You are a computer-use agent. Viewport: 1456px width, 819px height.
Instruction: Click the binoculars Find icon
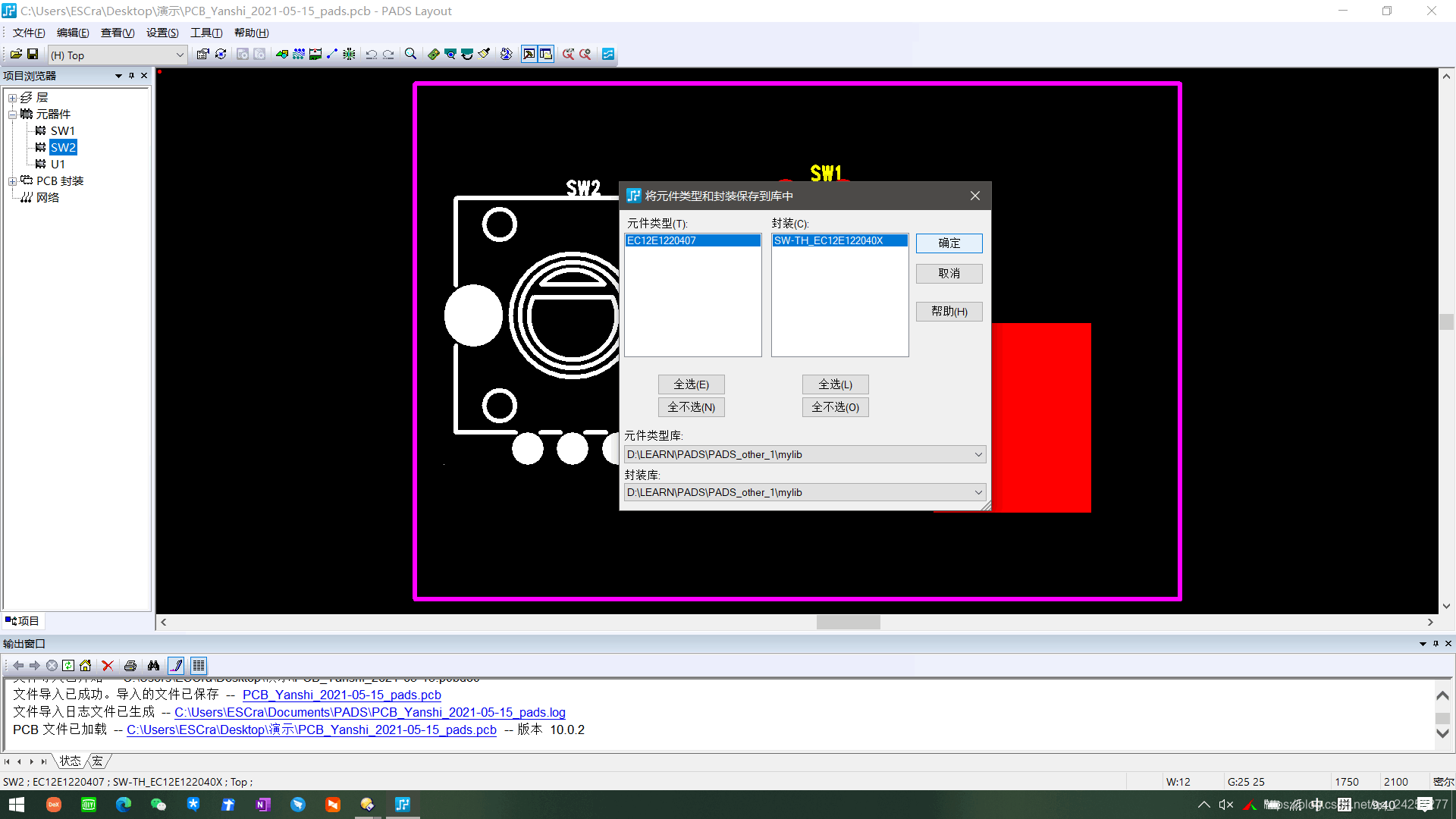click(x=153, y=665)
